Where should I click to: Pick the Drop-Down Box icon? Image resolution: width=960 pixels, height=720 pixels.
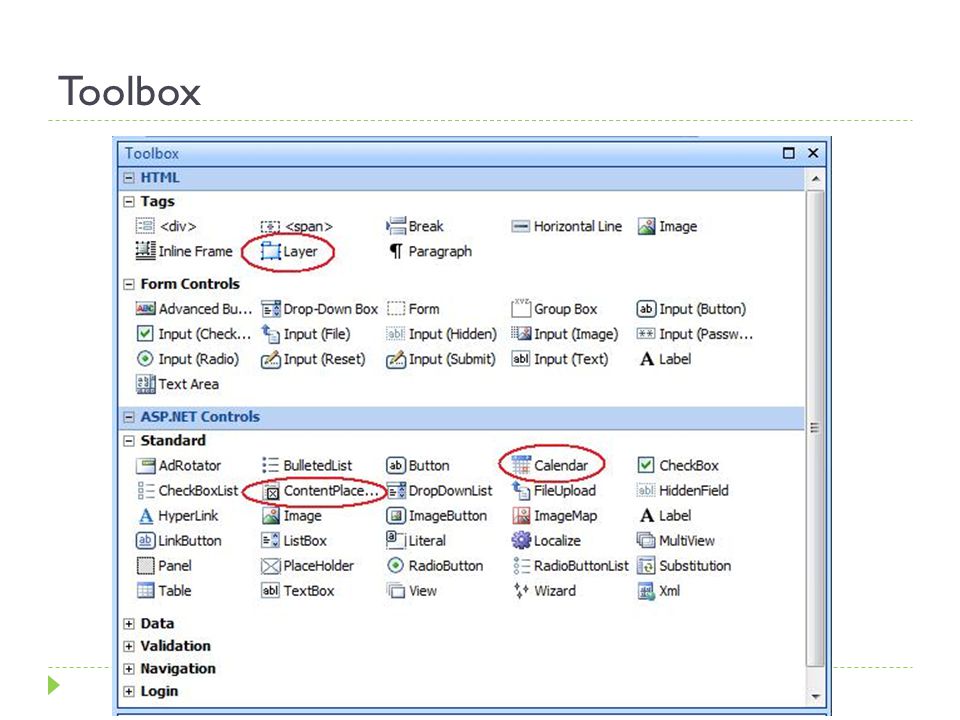click(271, 309)
